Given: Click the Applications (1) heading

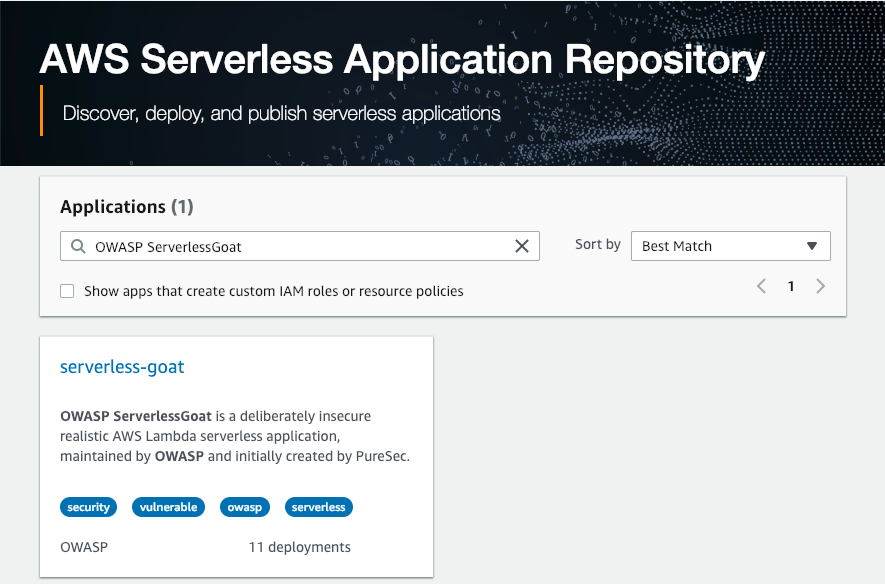Looking at the screenshot, I should point(127,207).
